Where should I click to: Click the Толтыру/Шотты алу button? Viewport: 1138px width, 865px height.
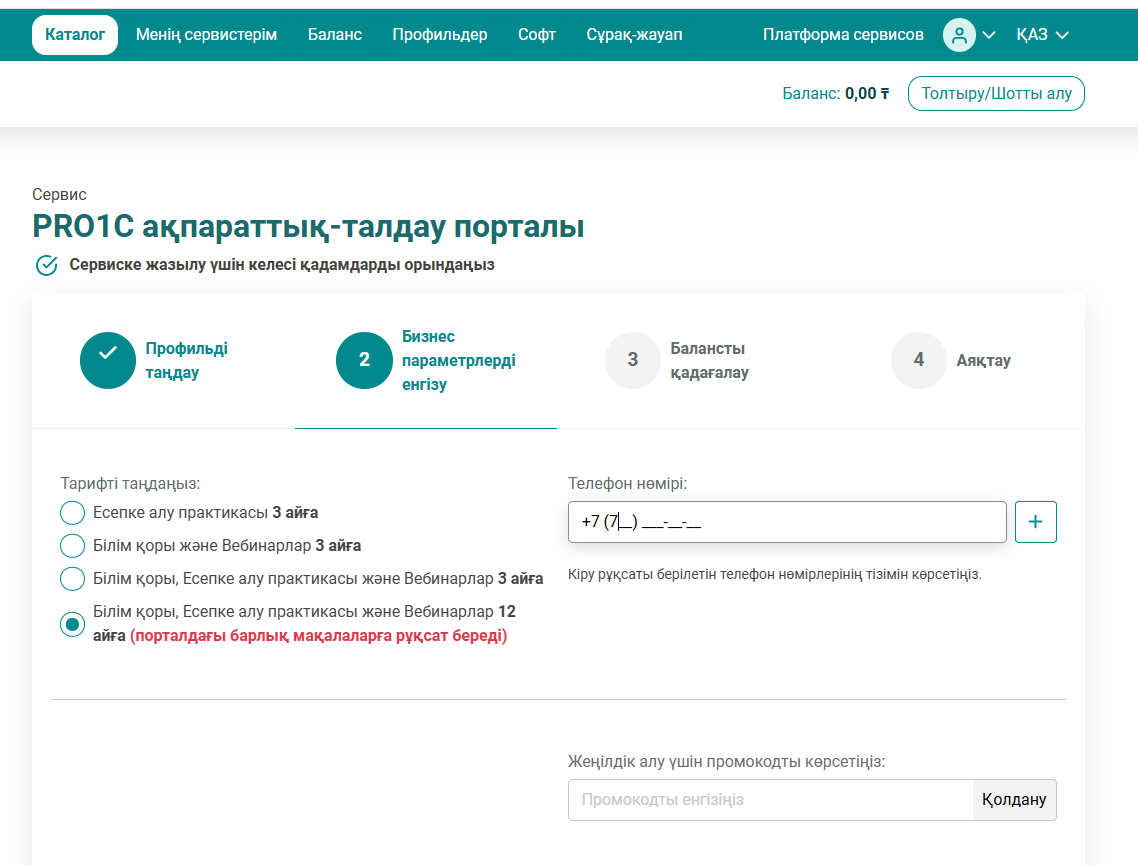pos(995,94)
